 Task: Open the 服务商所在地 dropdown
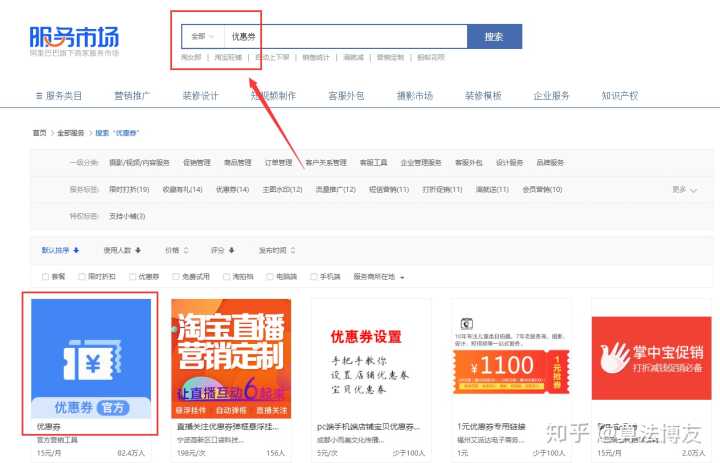coord(401,277)
